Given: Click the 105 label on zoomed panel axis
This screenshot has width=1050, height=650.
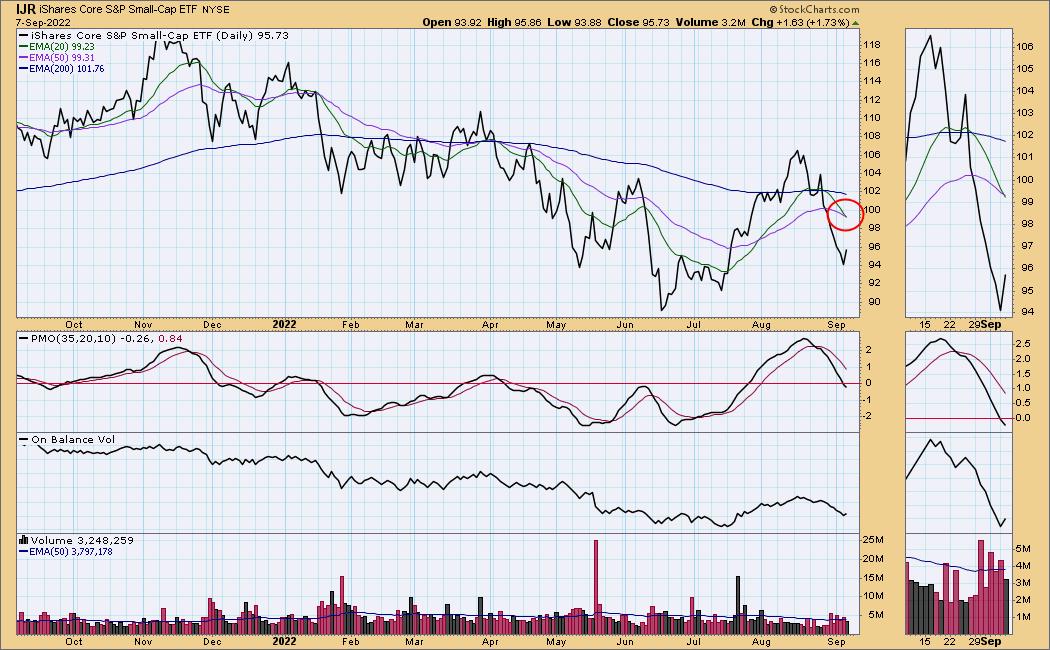Looking at the screenshot, I should [x=1025, y=69].
